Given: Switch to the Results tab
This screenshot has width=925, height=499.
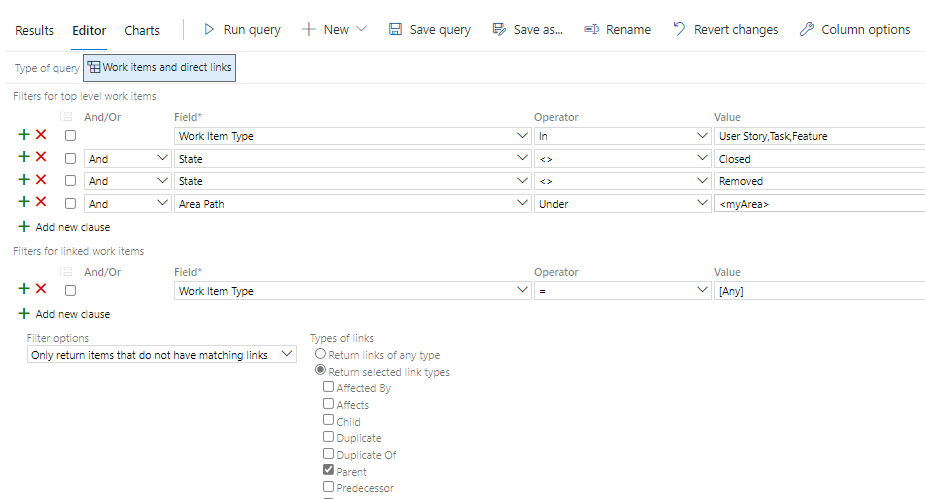Looking at the screenshot, I should pos(34,30).
